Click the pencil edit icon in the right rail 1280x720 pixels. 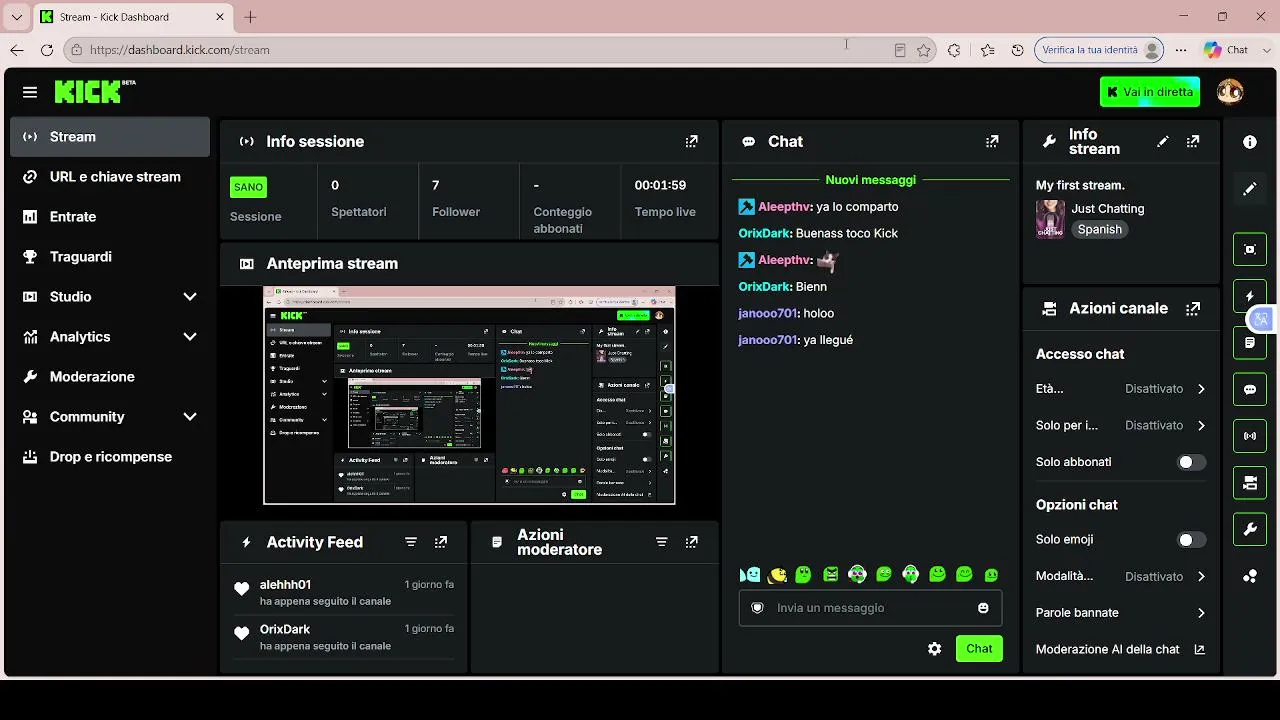point(1250,189)
